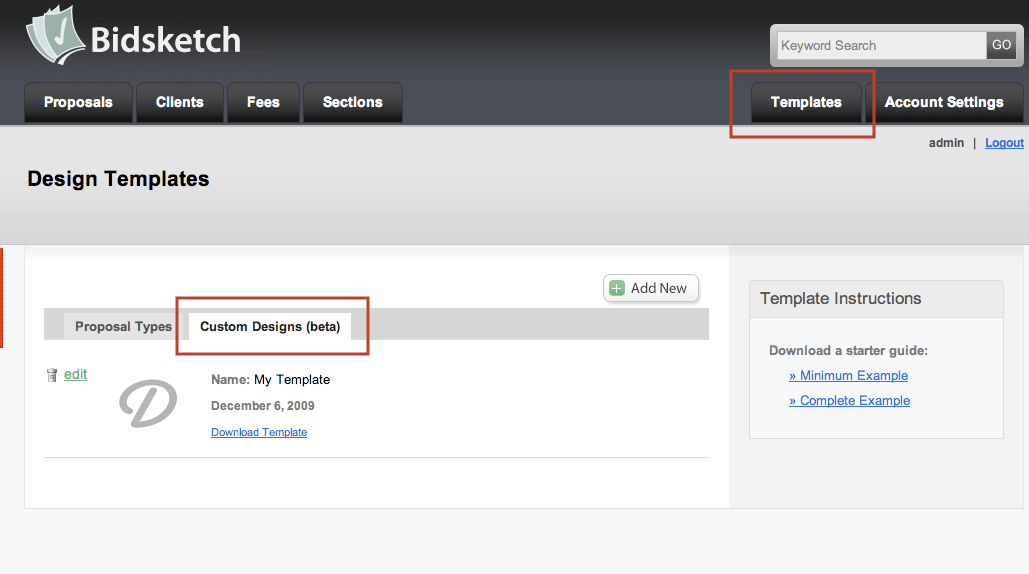
Task: Focus the Keyword Search input field
Action: click(x=881, y=45)
